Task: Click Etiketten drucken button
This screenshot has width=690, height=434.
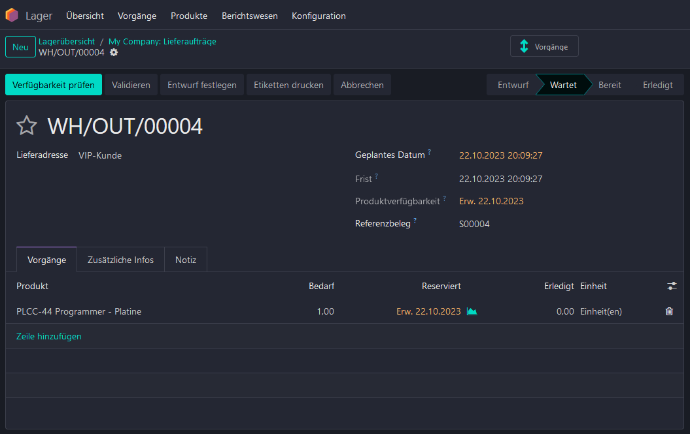Action: [x=288, y=85]
